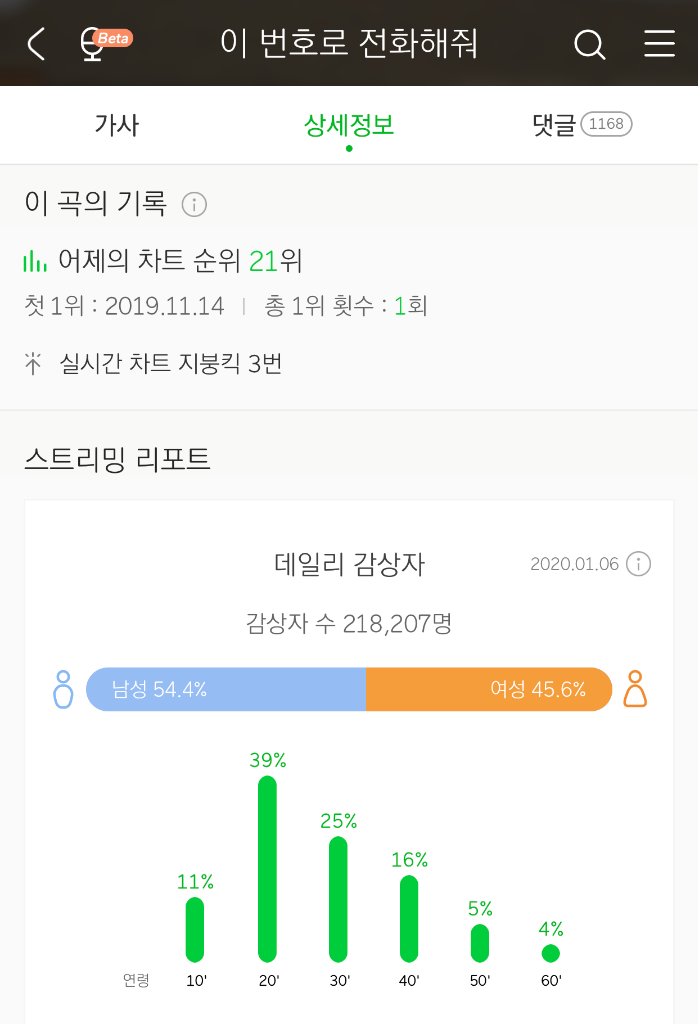Screen dimensions: 699x1024
Task: Click the 남성 54.4% blue segment
Action: tap(226, 689)
